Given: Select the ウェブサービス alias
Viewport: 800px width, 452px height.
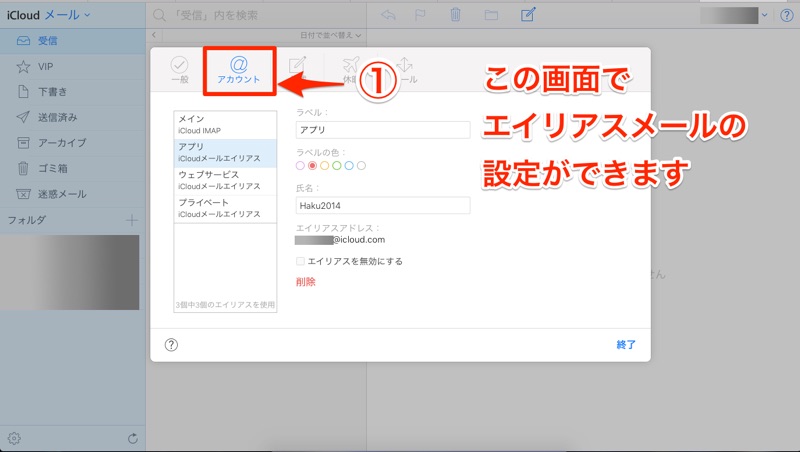Looking at the screenshot, I should pos(225,181).
